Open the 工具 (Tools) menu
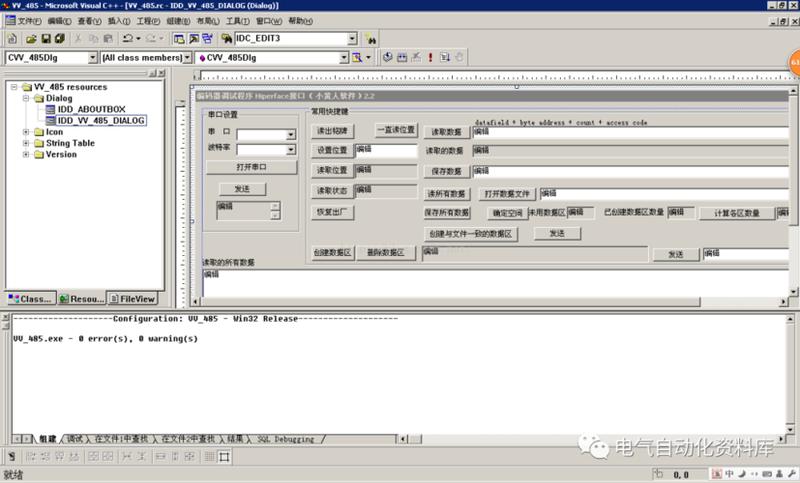The image size is (800, 483). point(238,21)
